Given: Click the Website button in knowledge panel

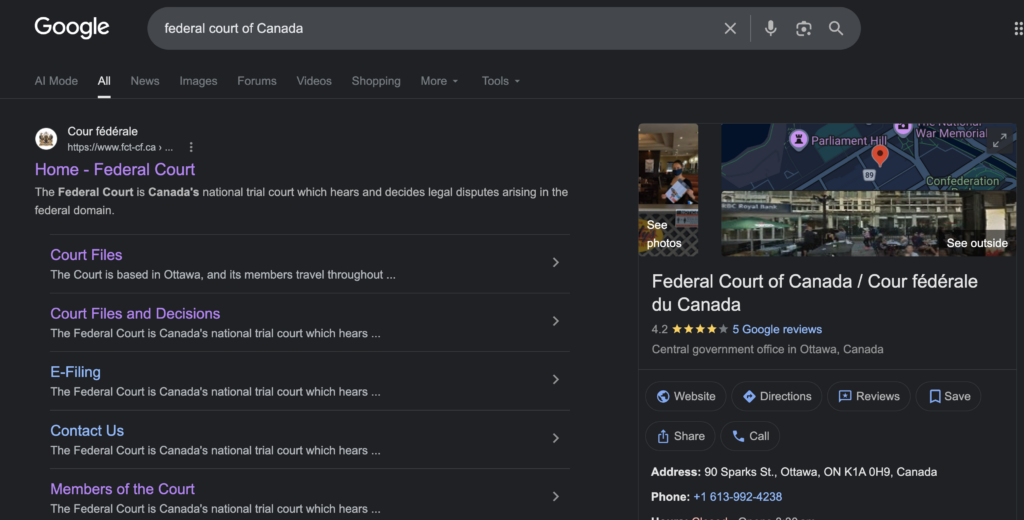Looking at the screenshot, I should coord(686,396).
